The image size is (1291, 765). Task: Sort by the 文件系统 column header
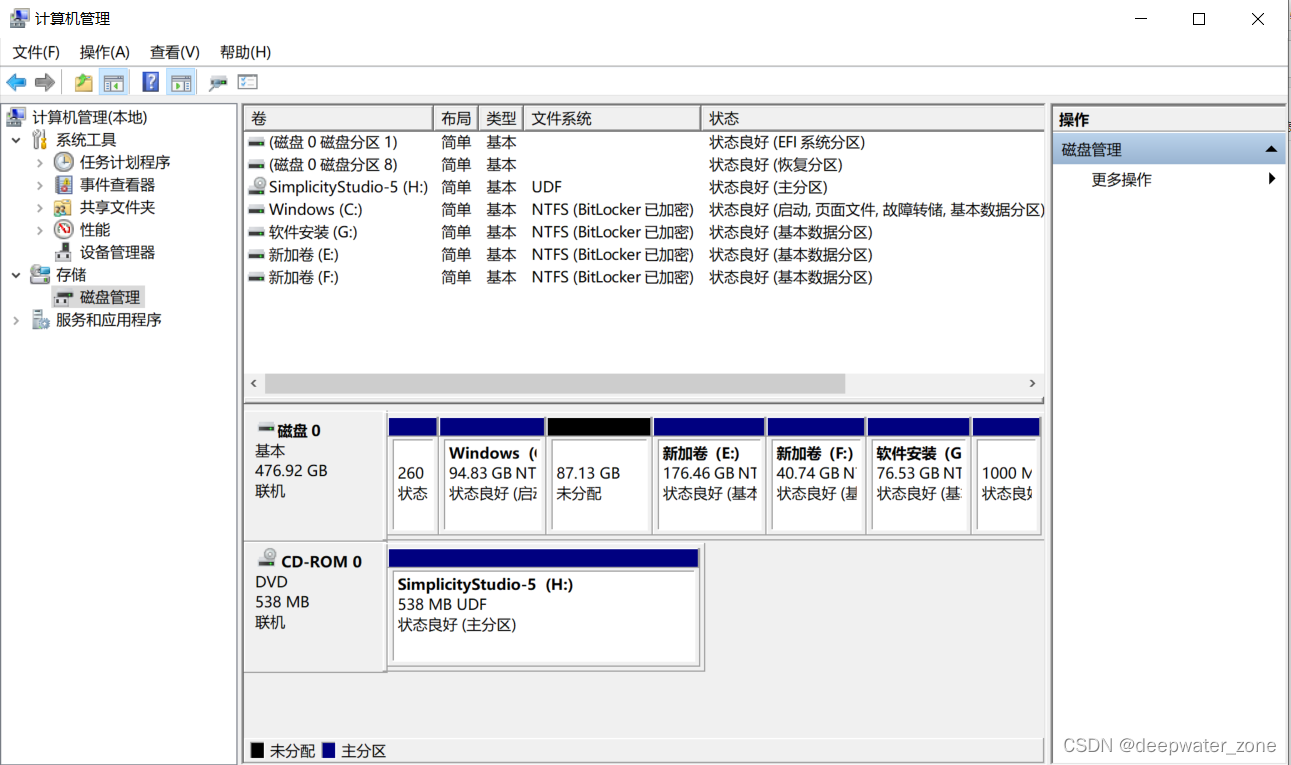[612, 118]
